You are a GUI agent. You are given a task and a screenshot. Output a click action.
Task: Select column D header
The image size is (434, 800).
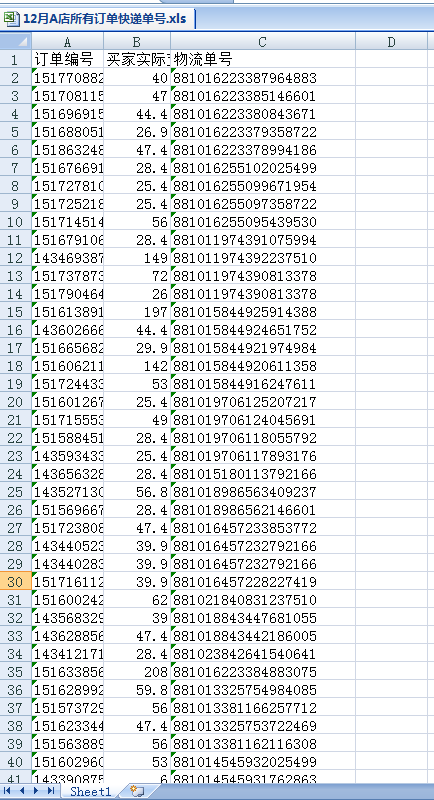(x=391, y=42)
